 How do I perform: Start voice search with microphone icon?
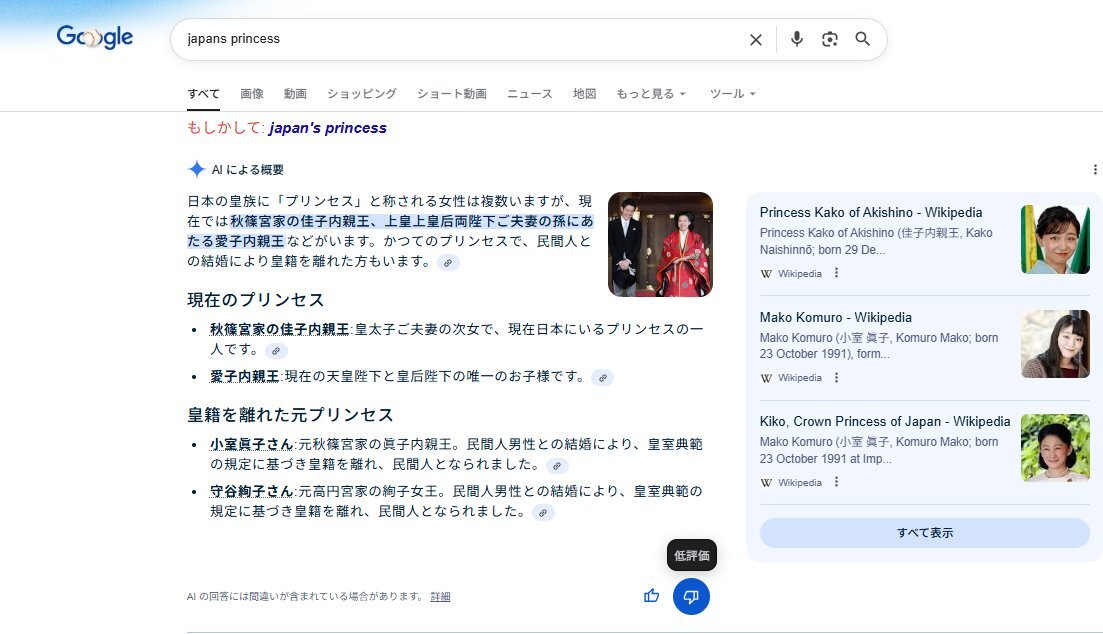[x=796, y=39]
